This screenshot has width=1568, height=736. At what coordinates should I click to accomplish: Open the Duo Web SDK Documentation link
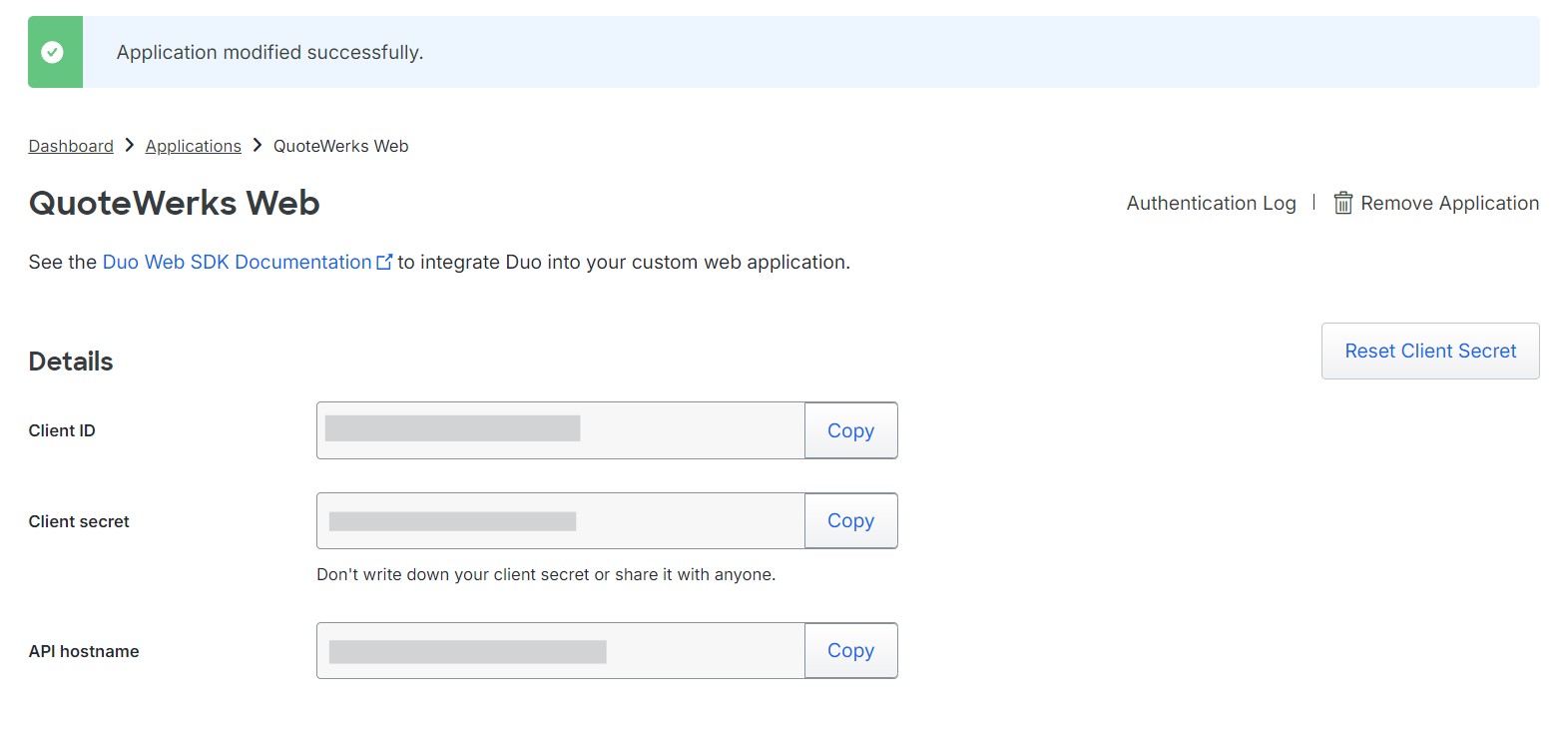[237, 262]
